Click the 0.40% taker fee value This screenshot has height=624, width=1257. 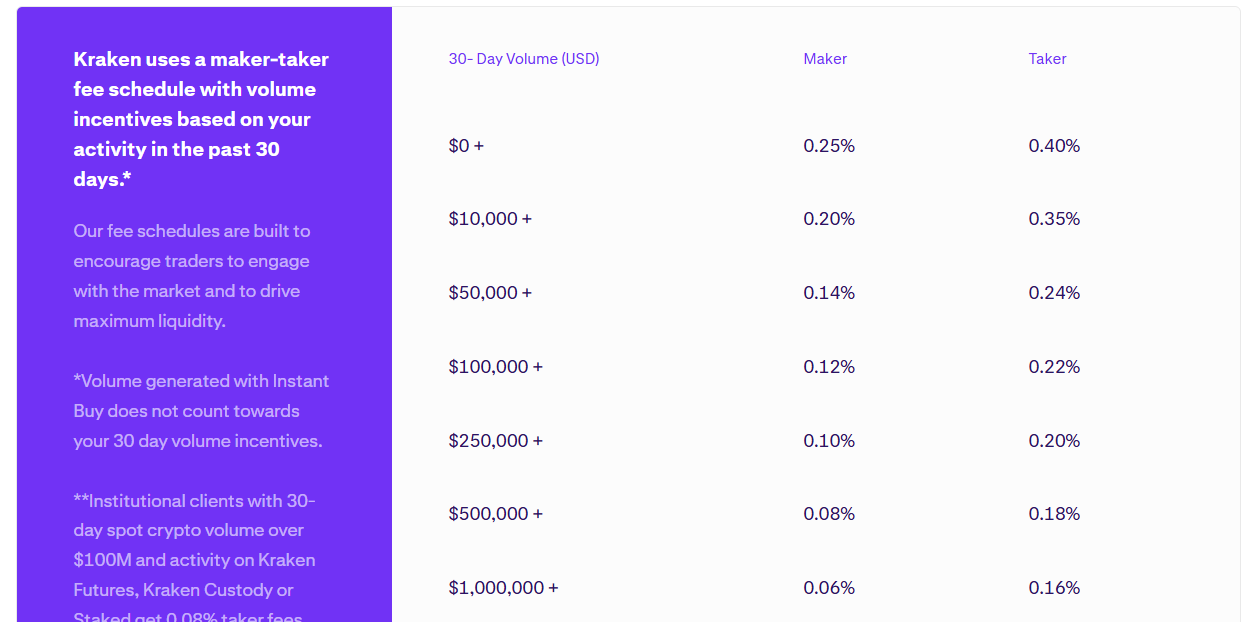click(x=1054, y=146)
